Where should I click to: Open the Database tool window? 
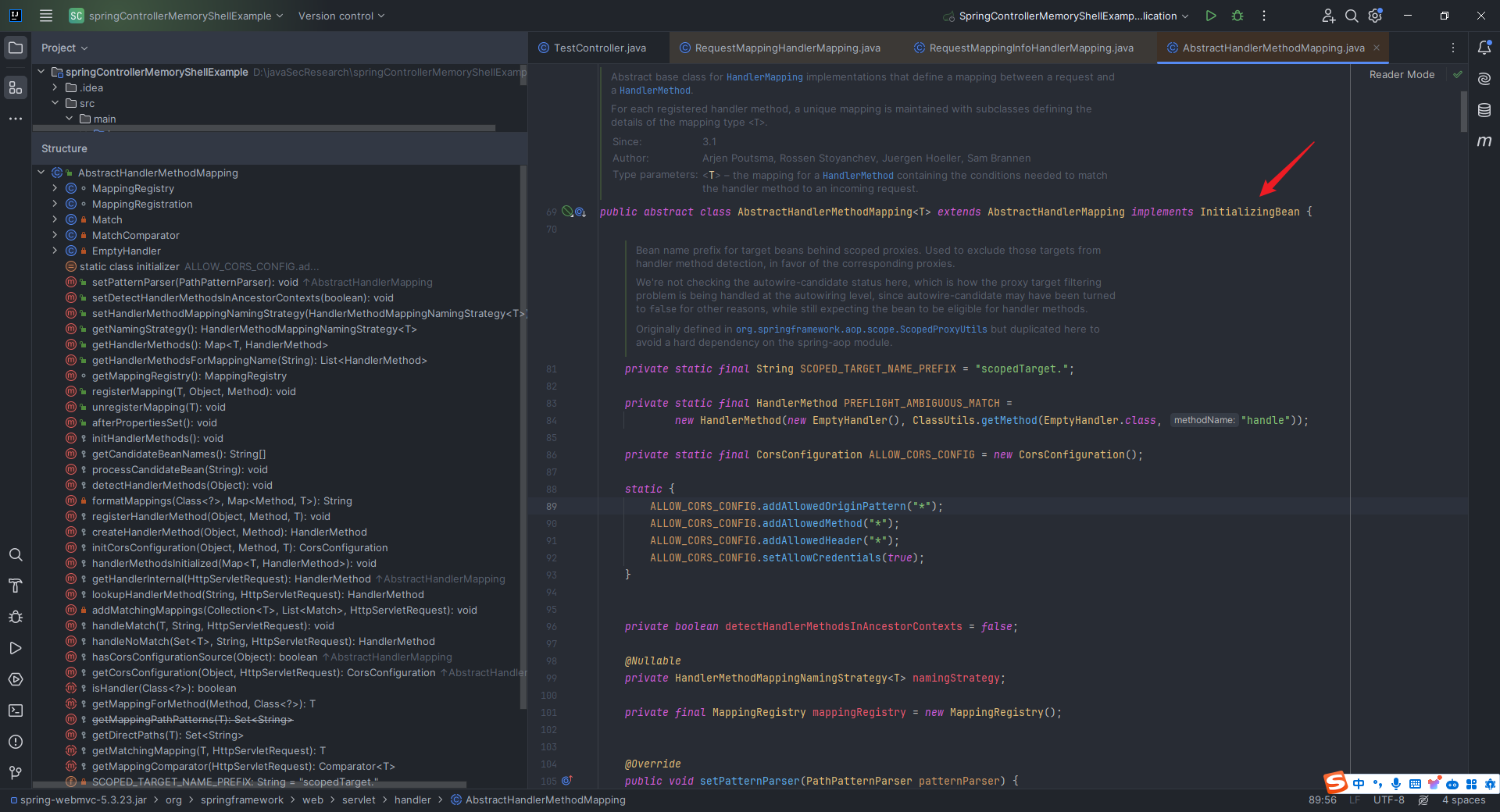1484,110
